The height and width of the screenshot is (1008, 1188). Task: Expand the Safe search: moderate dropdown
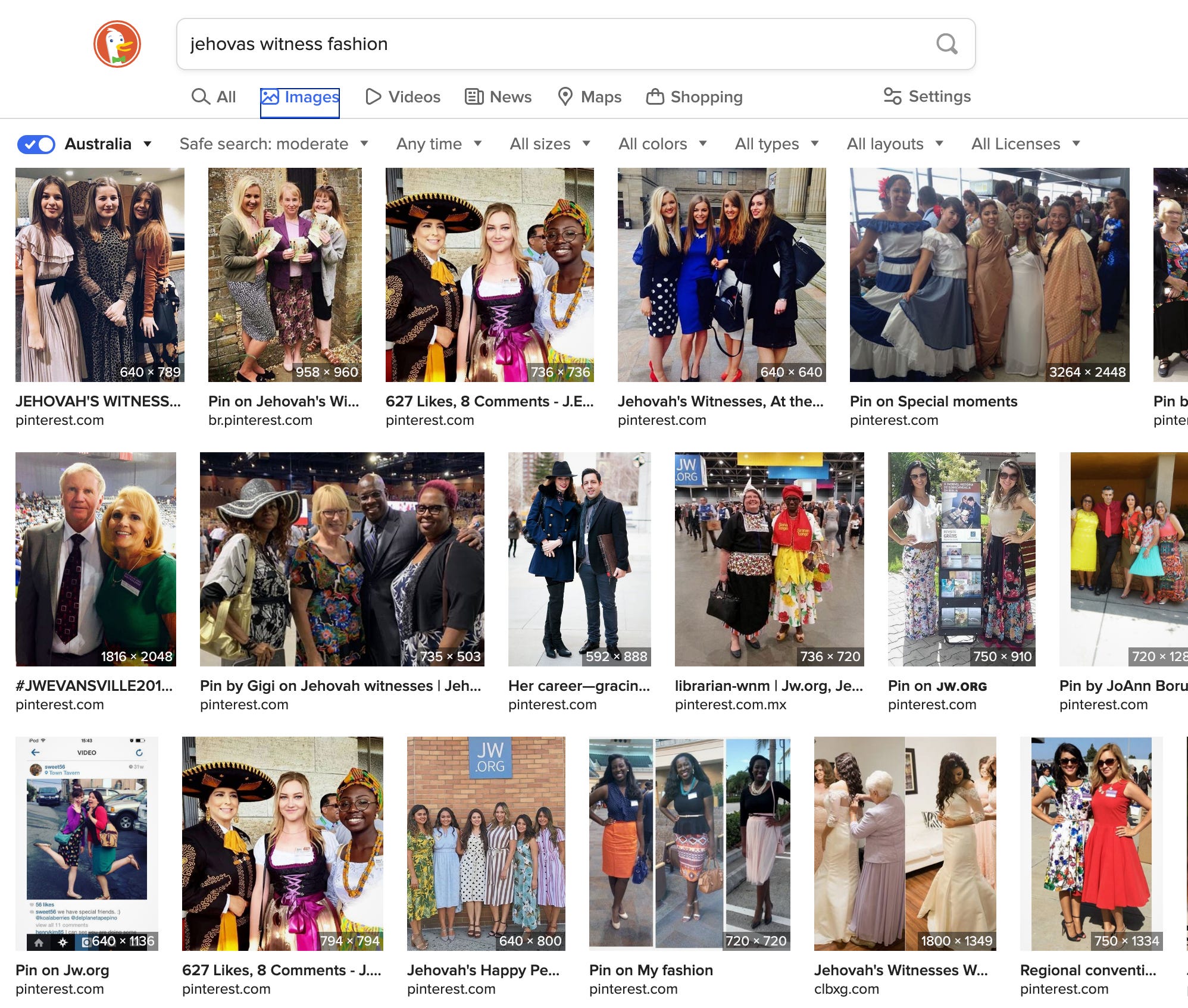274,144
